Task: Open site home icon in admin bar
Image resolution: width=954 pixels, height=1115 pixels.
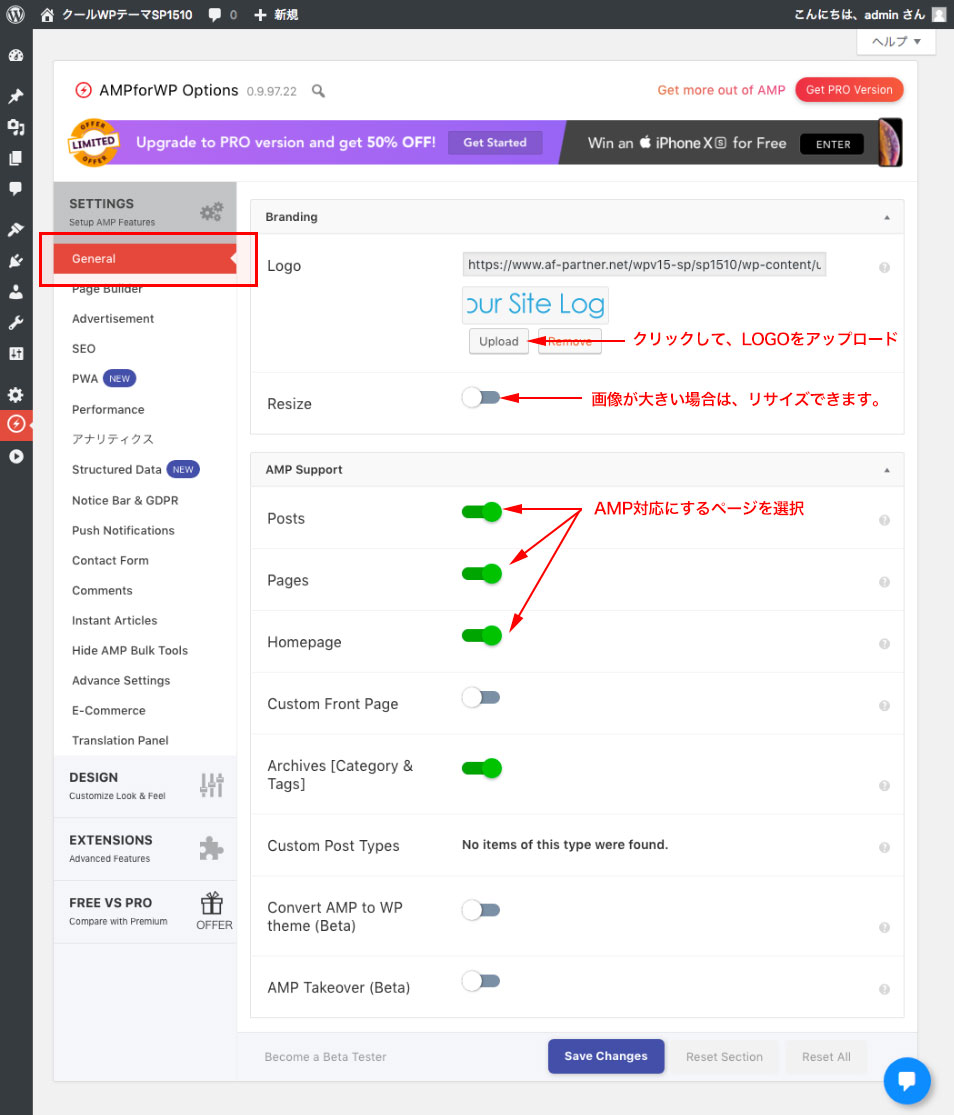Action: pos(47,14)
